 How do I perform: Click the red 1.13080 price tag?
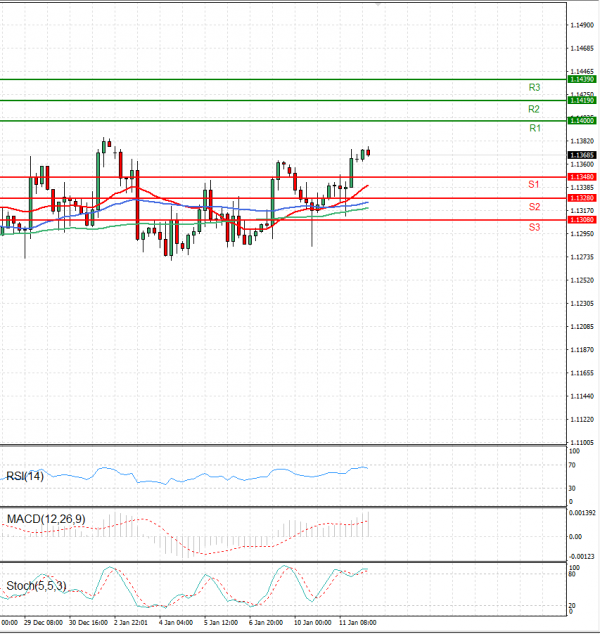(582, 220)
